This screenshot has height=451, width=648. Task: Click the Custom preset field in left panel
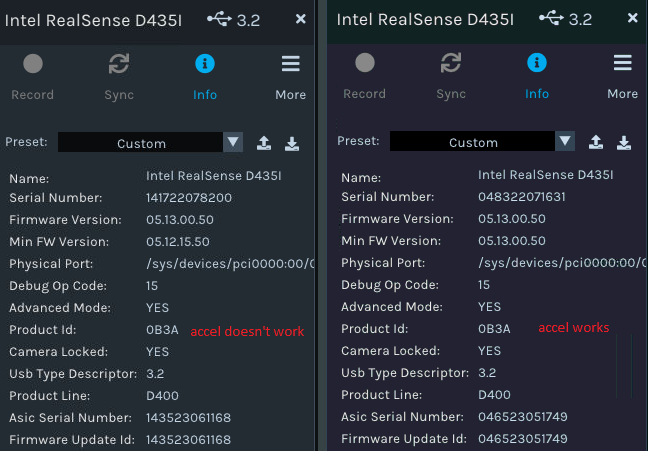pyautogui.click(x=141, y=142)
